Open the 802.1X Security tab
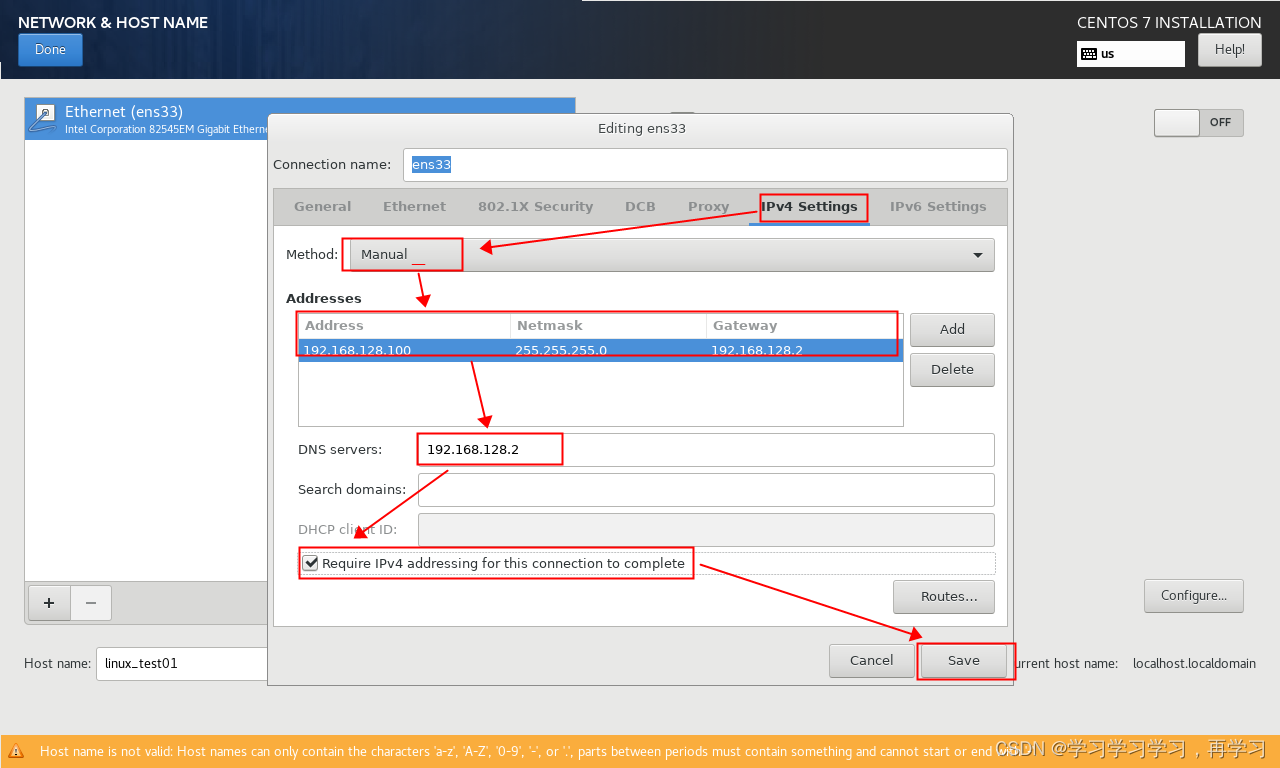The image size is (1280, 768). tap(535, 207)
